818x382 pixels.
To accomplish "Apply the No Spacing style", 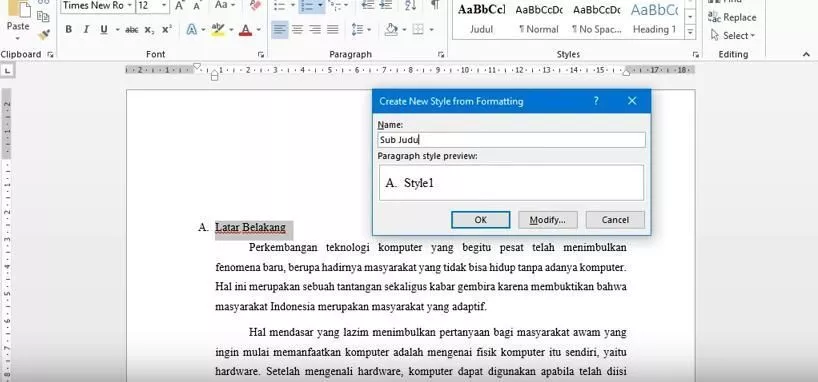I will click(596, 18).
